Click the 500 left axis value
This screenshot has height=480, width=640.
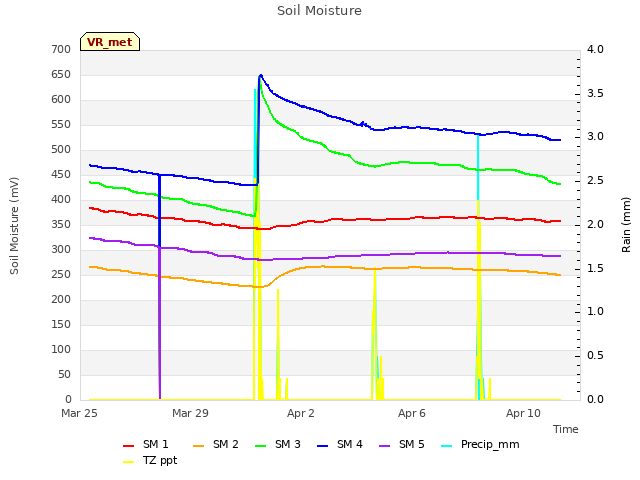61,150
